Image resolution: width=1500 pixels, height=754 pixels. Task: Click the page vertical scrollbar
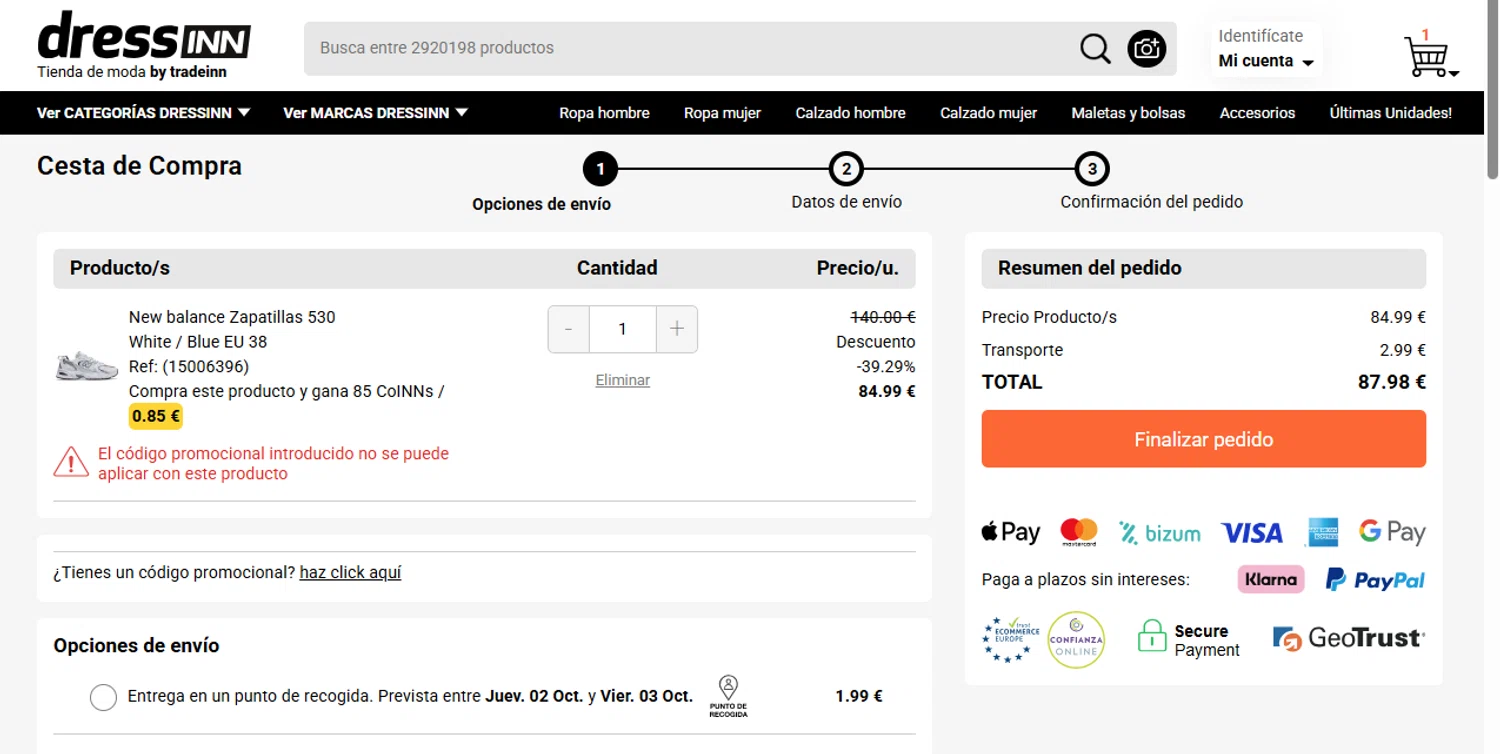(x=1492, y=90)
